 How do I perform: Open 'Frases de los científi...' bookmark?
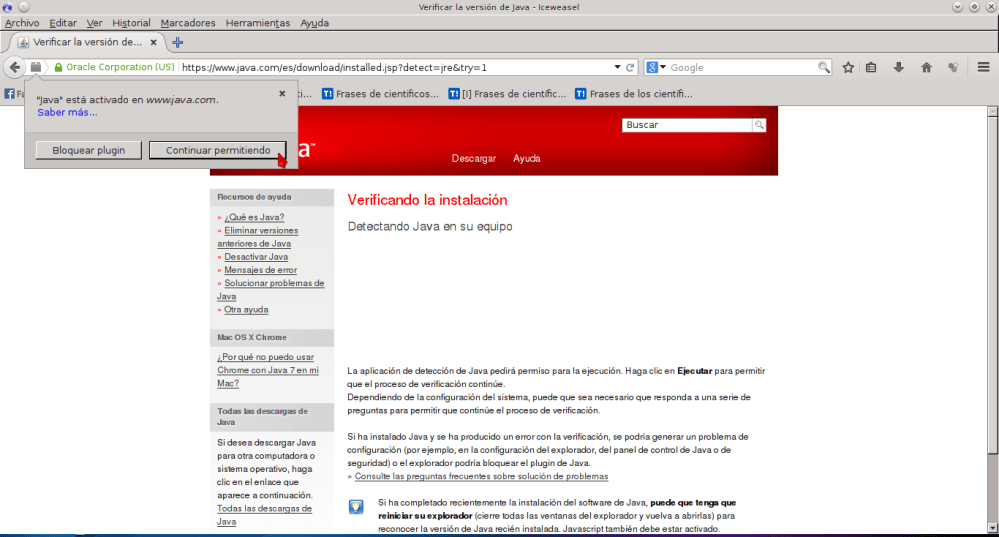(634, 94)
